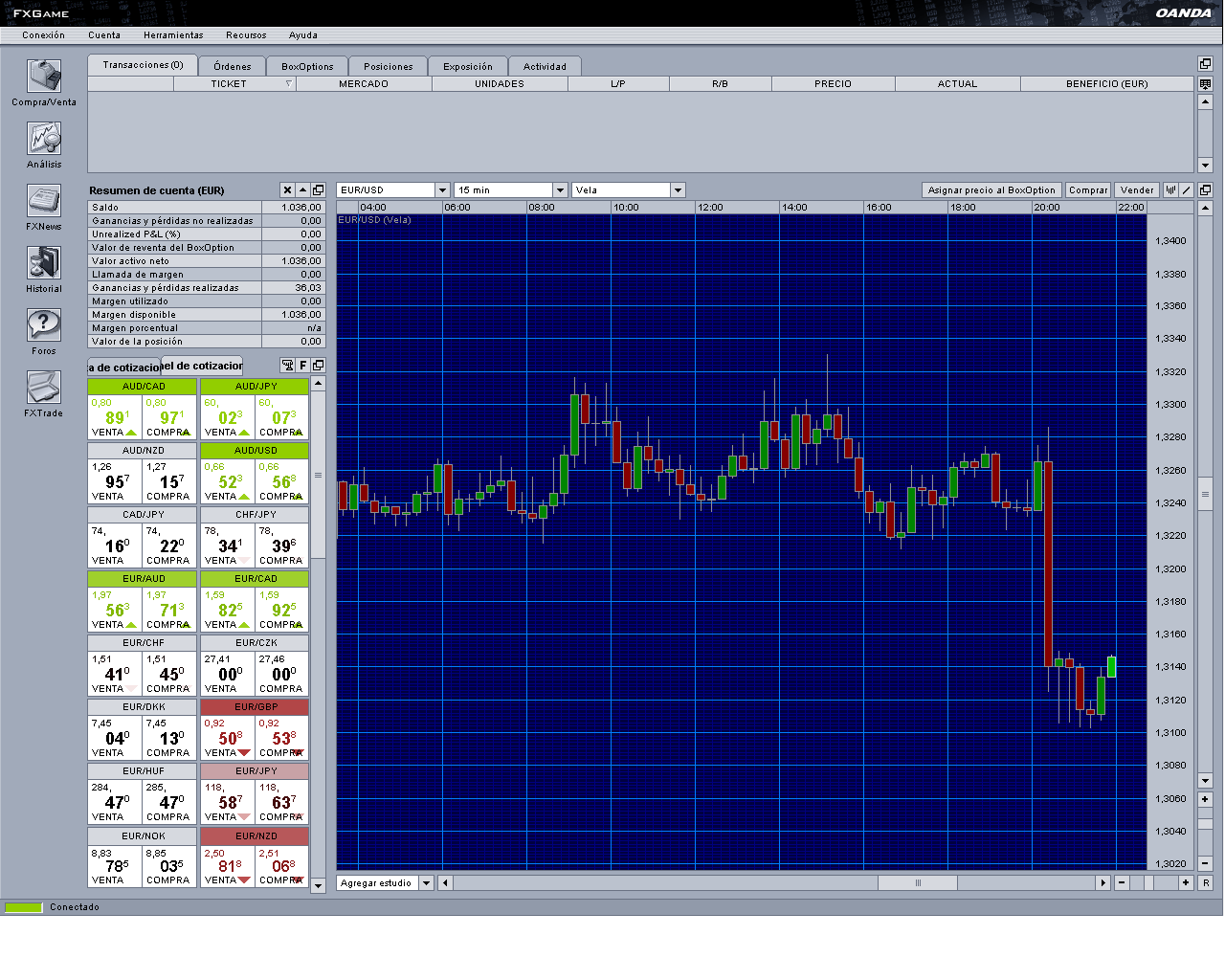The image size is (1225, 980).
Task: Open the Agregar estudio dropdown
Action: 427,883
